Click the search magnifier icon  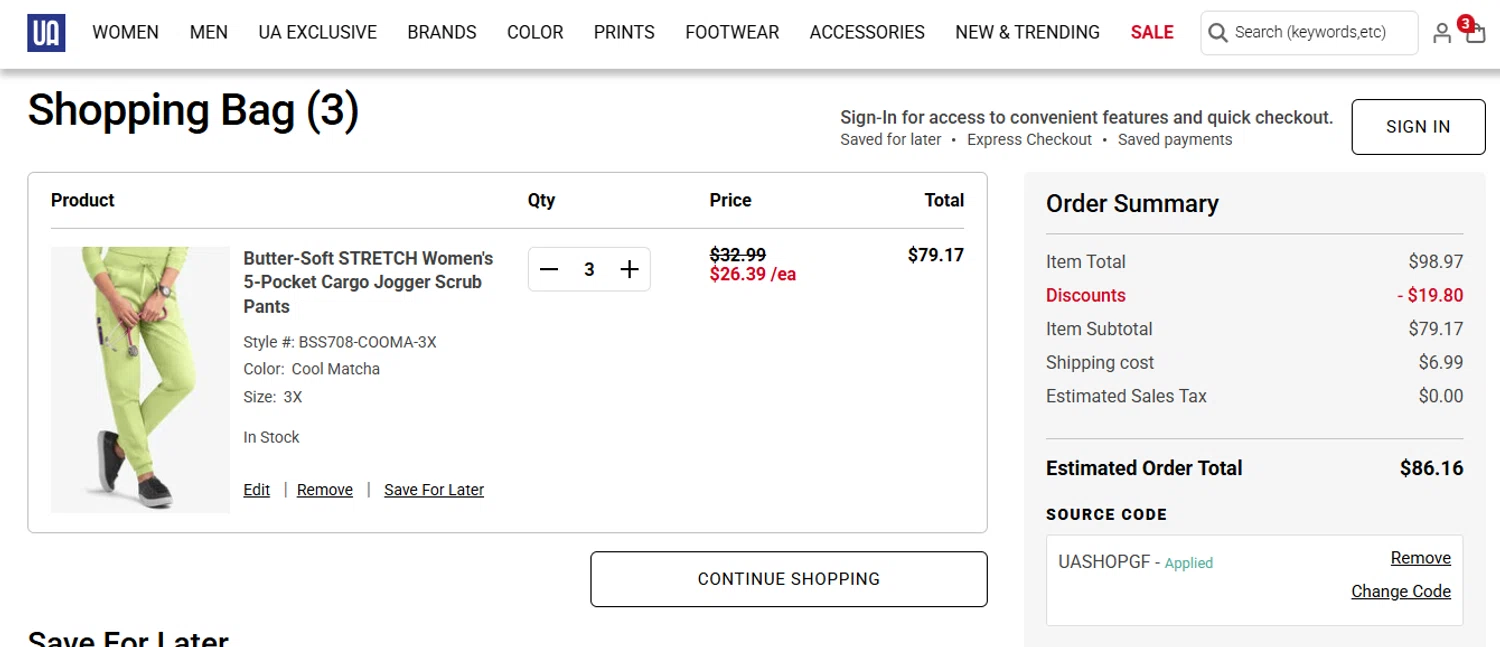(1218, 33)
